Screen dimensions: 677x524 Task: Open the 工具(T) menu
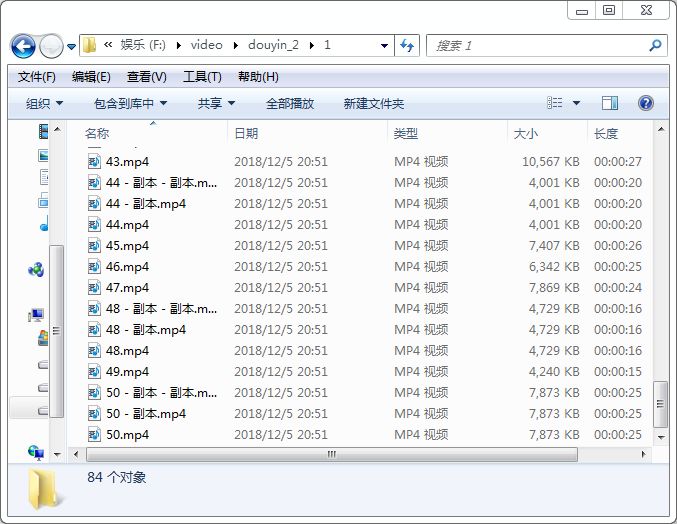tap(201, 77)
